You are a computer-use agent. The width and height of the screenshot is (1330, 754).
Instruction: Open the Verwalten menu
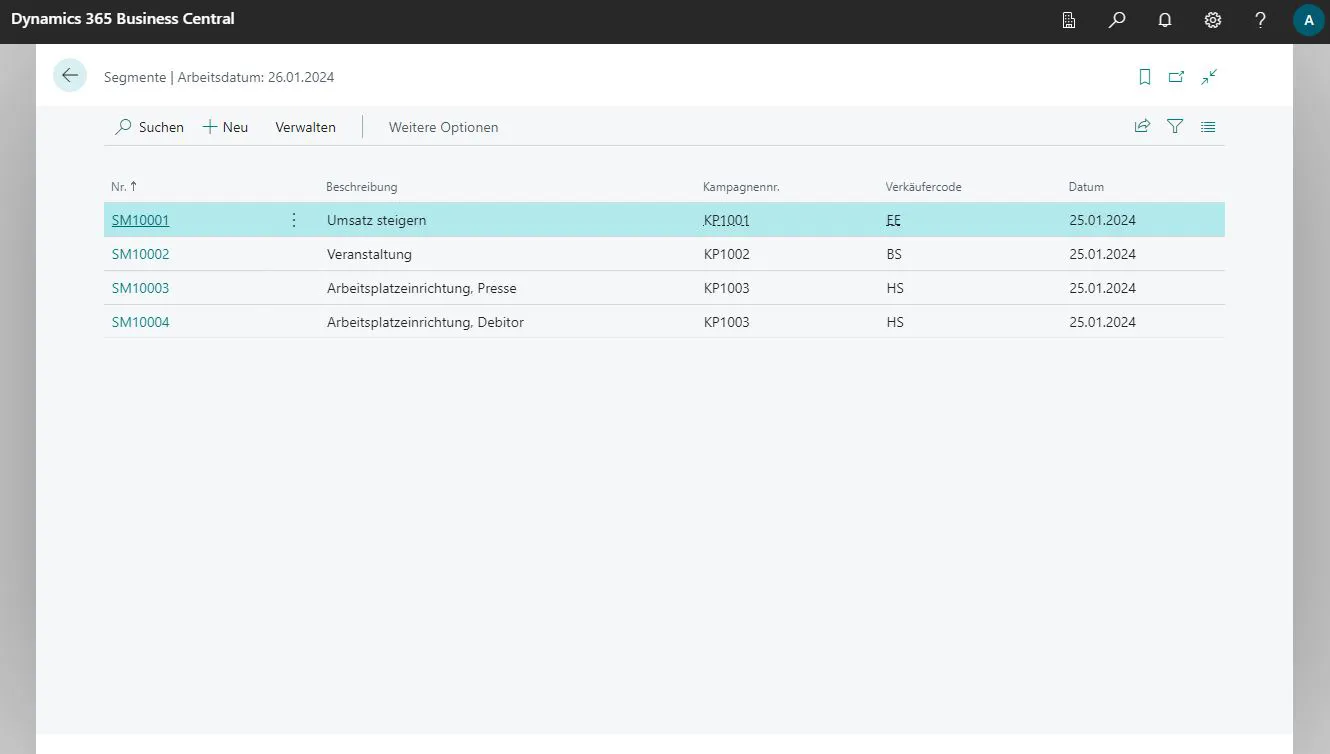point(306,127)
